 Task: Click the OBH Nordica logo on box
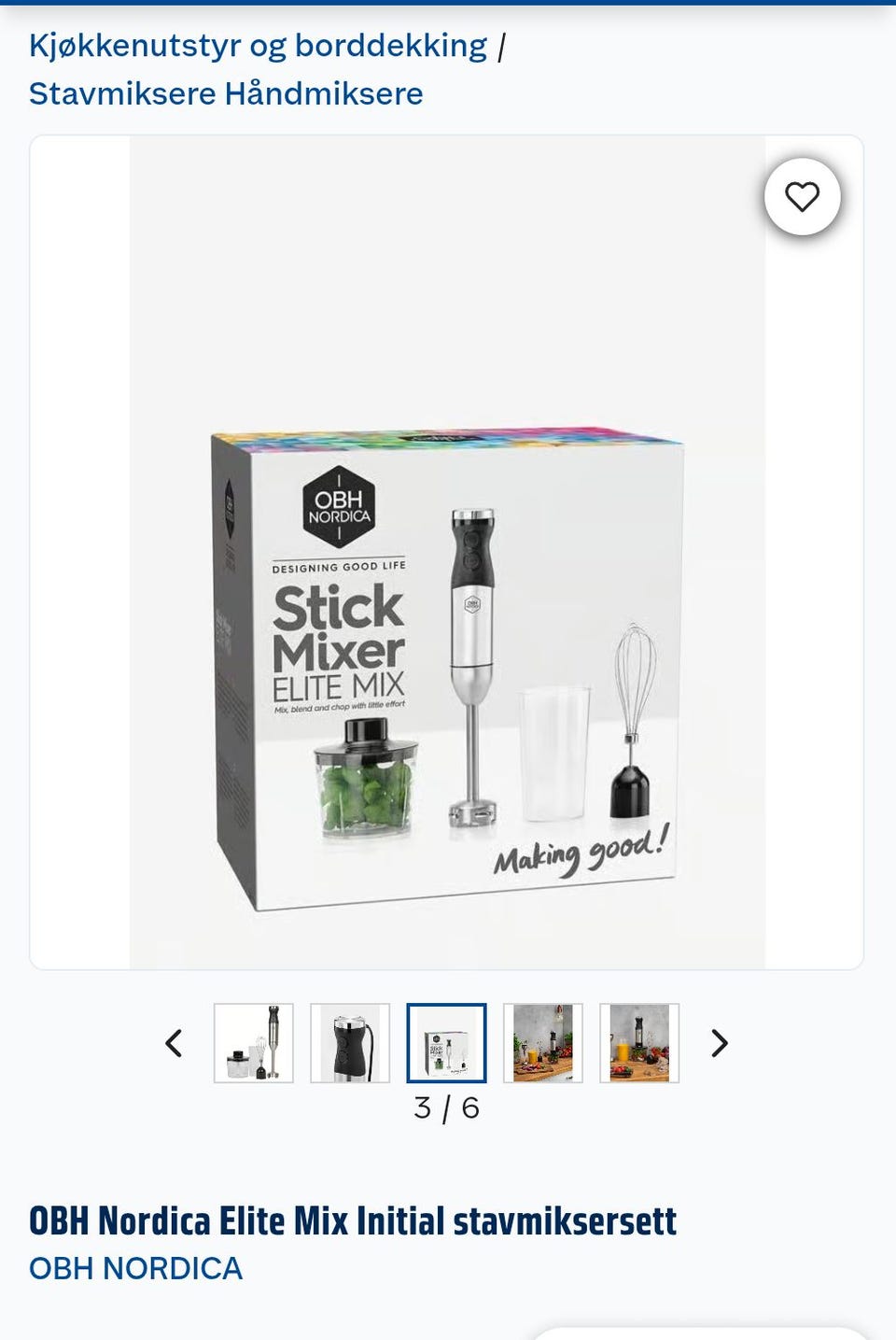339,507
